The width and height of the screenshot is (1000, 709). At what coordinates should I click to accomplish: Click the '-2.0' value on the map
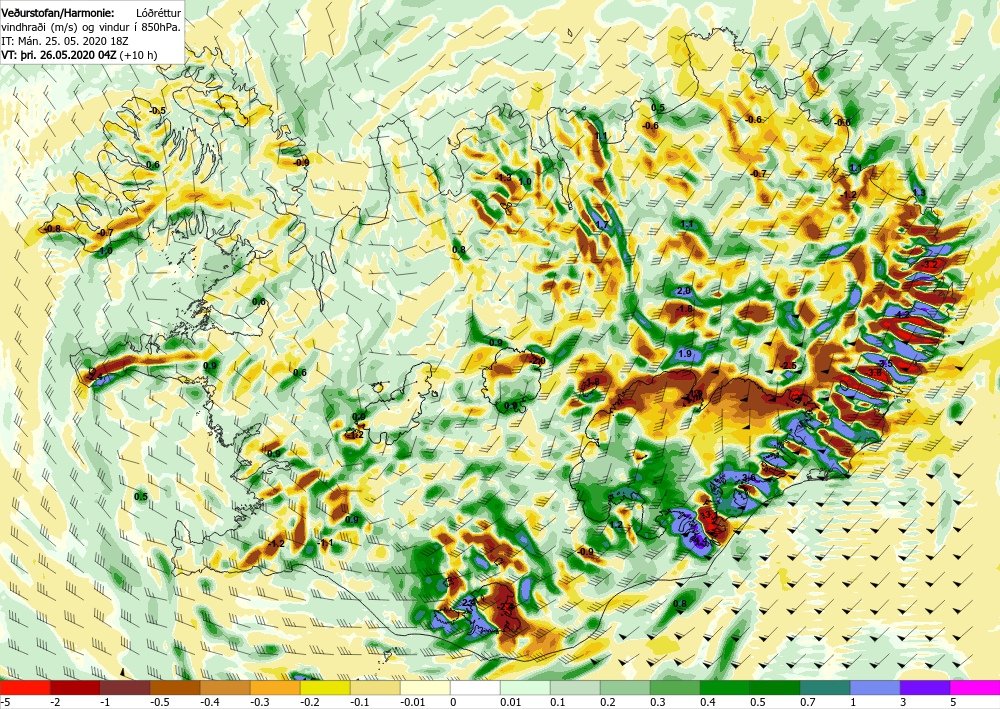(538, 361)
